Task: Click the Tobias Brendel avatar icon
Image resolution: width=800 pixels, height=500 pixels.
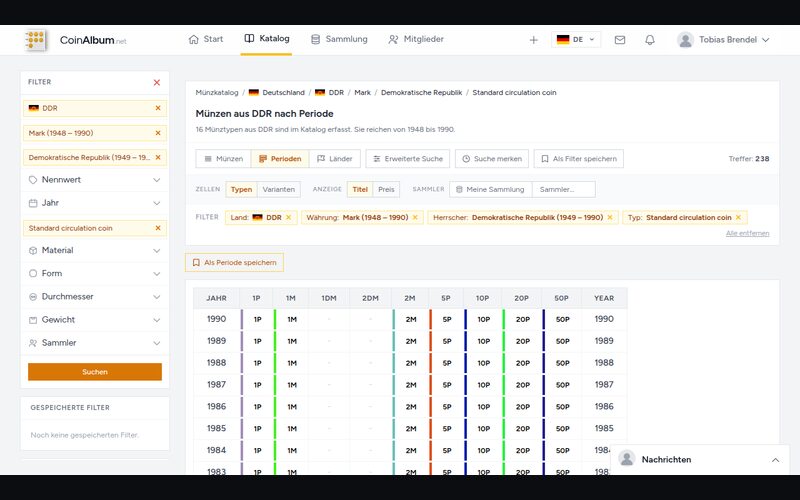Action: click(685, 40)
